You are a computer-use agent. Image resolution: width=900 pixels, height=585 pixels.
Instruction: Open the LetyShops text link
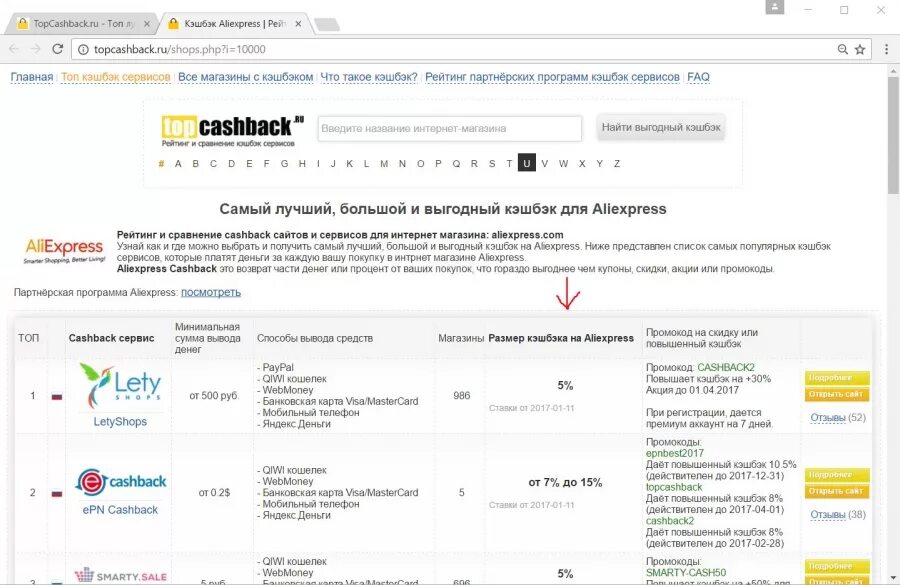(x=120, y=421)
